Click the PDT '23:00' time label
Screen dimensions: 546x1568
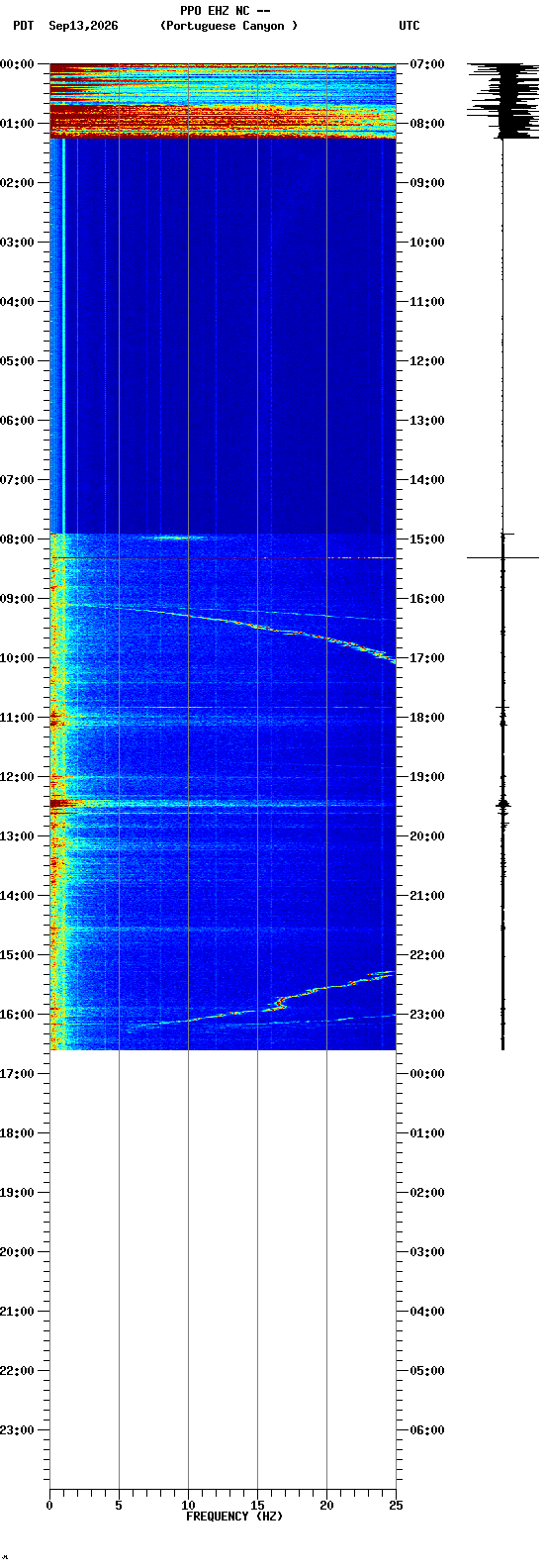17,1429
